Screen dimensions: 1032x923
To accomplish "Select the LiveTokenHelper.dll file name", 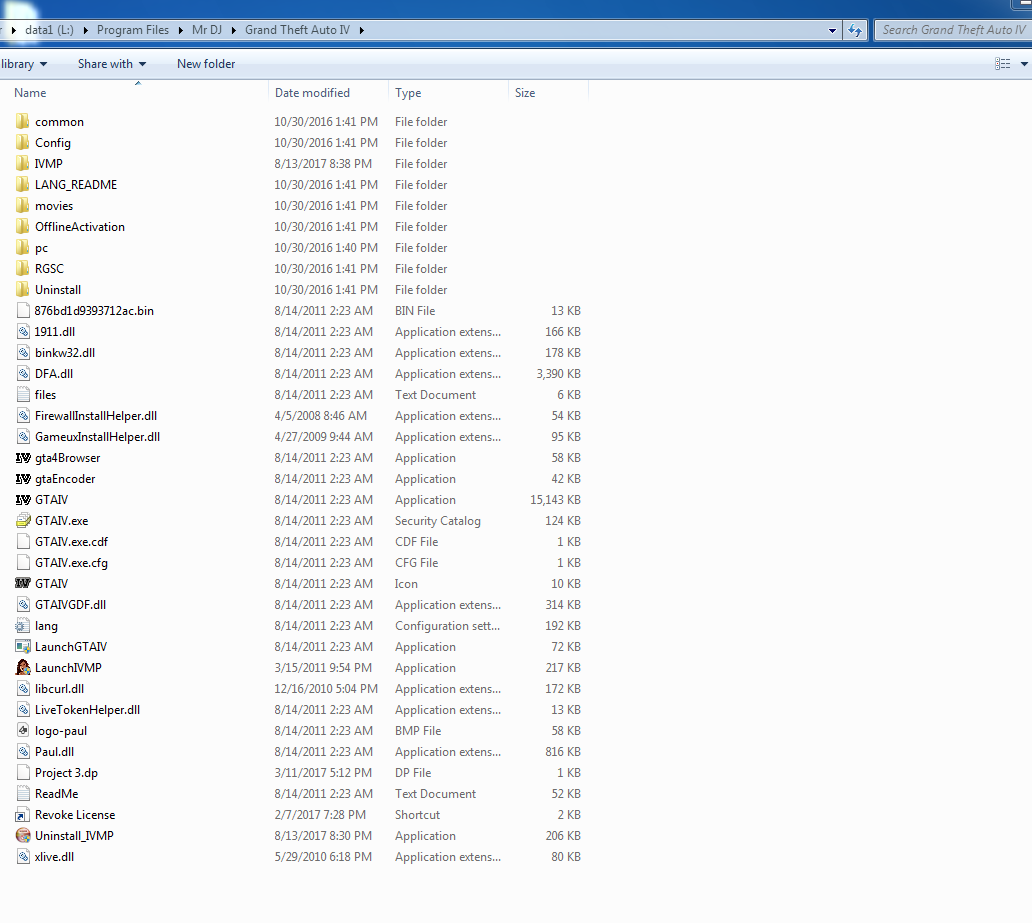I will pos(88,710).
